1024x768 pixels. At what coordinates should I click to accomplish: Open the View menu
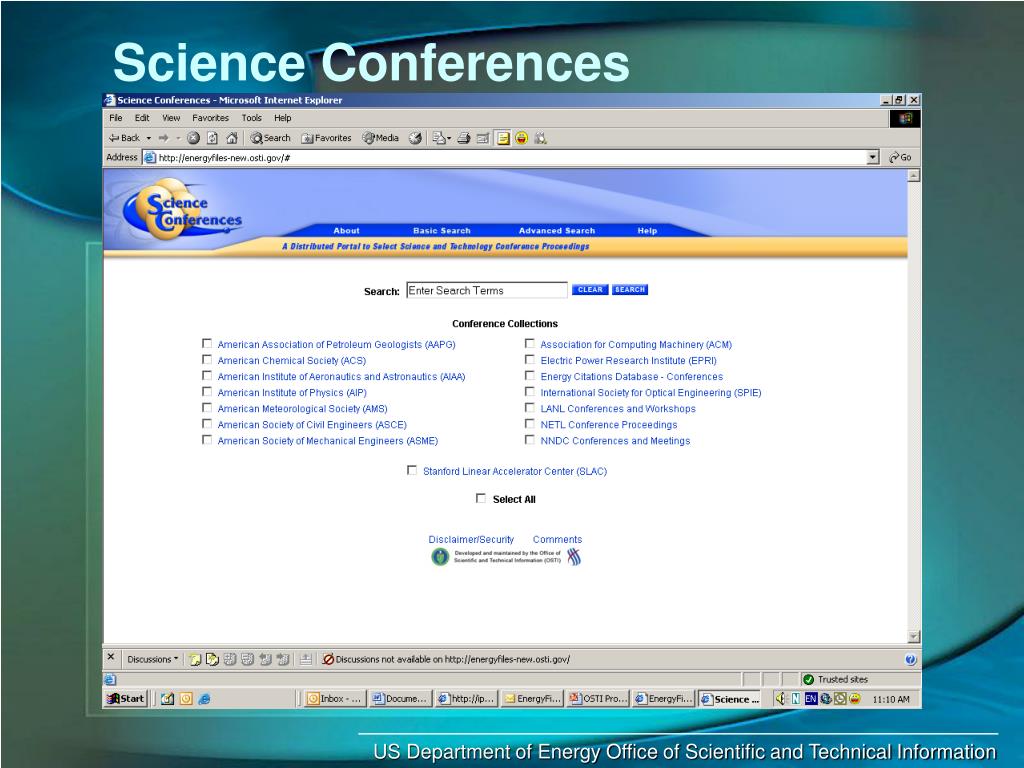[x=171, y=118]
